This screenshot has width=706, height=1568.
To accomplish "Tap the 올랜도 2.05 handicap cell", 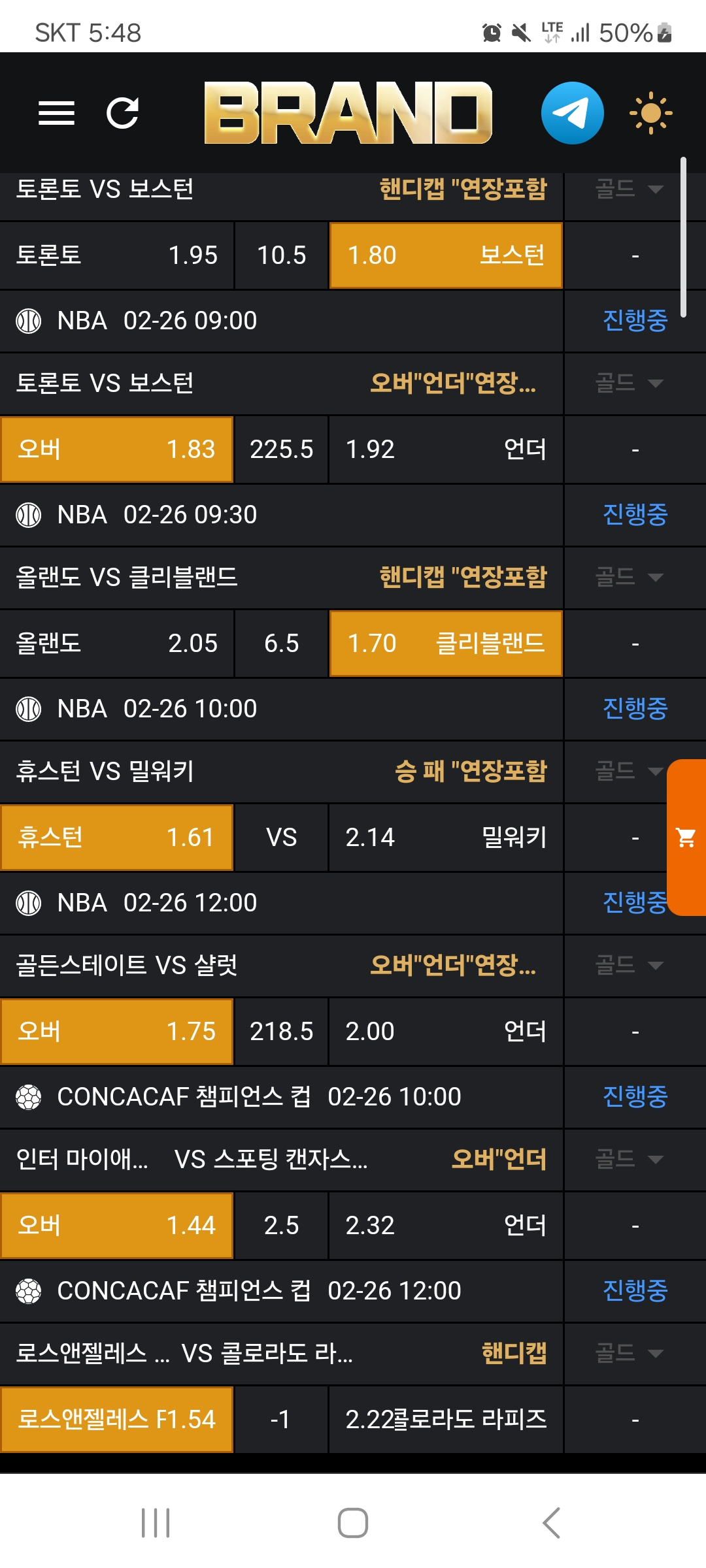I will [x=116, y=644].
